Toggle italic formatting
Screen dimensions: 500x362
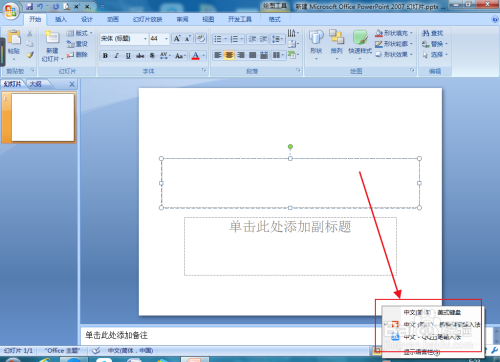(x=116, y=56)
